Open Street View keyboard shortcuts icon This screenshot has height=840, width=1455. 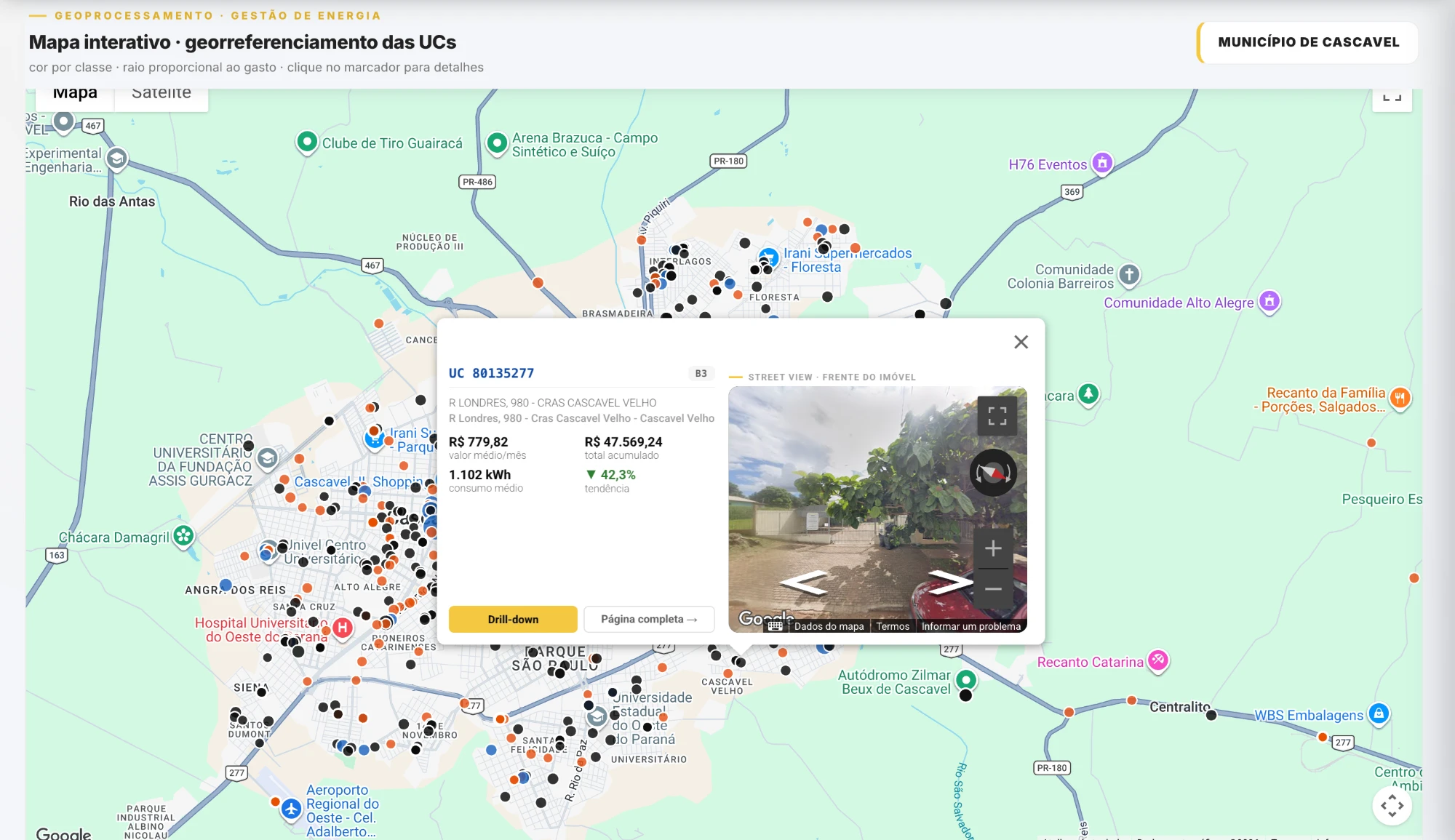point(775,626)
